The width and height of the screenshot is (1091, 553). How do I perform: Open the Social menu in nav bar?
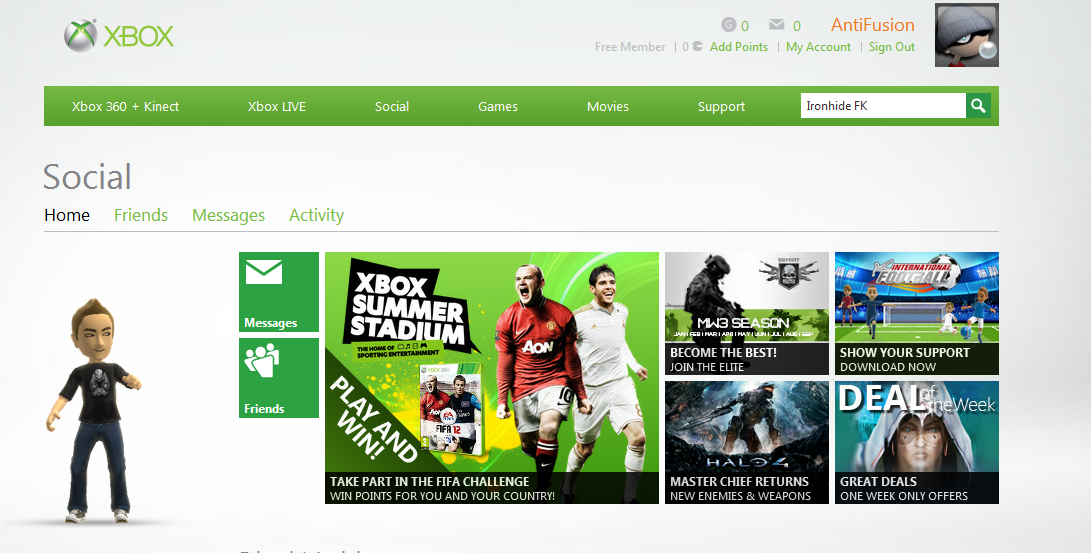392,106
